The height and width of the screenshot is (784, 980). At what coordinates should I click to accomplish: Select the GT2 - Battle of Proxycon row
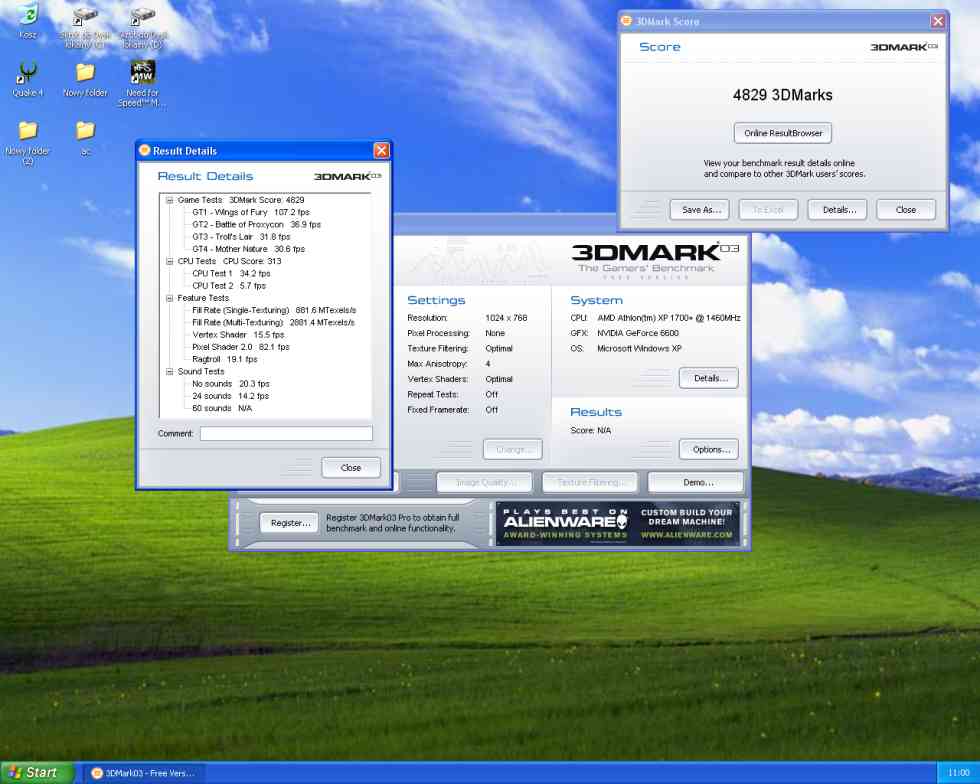point(256,224)
